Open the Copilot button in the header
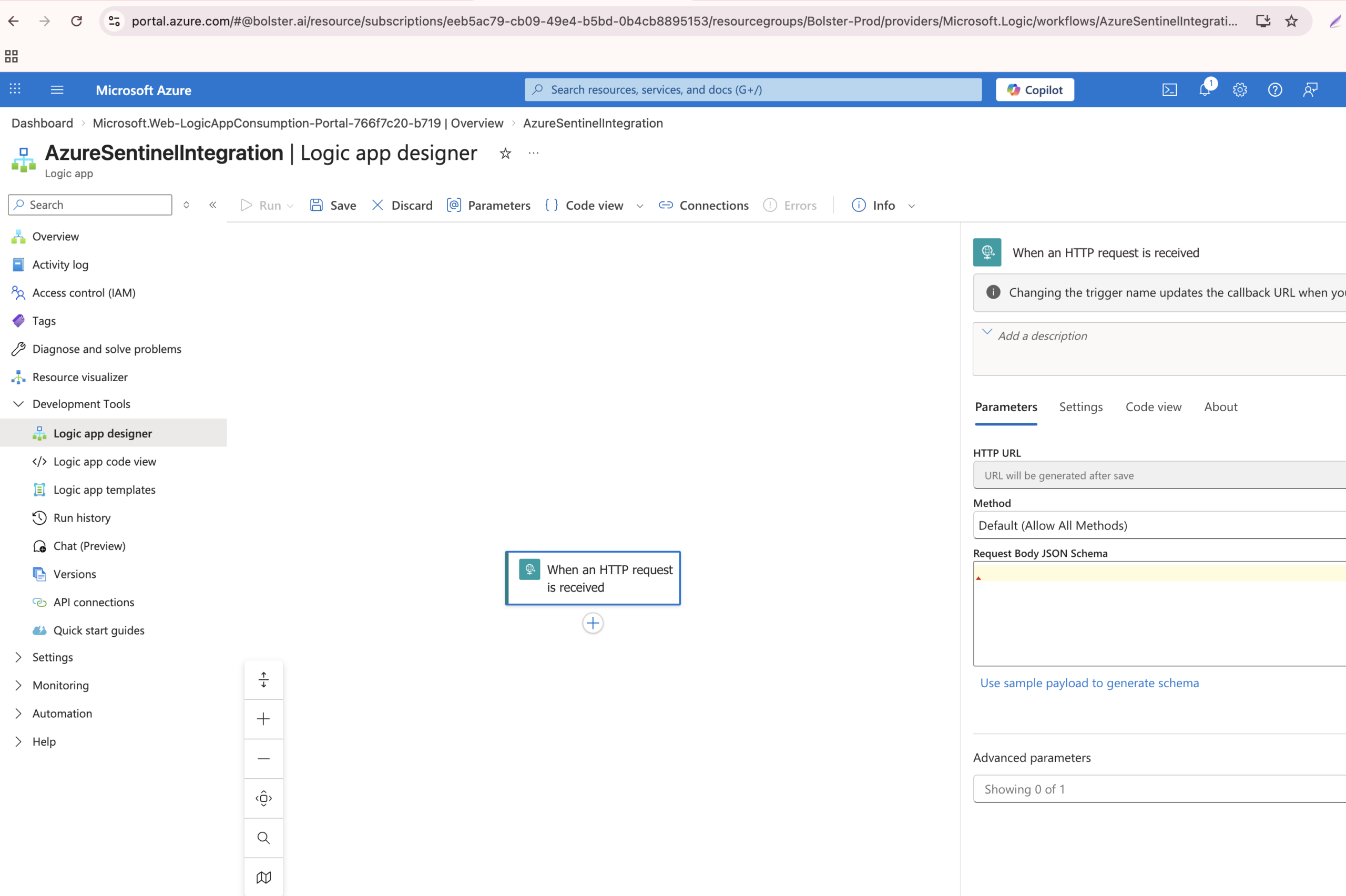 (x=1035, y=90)
